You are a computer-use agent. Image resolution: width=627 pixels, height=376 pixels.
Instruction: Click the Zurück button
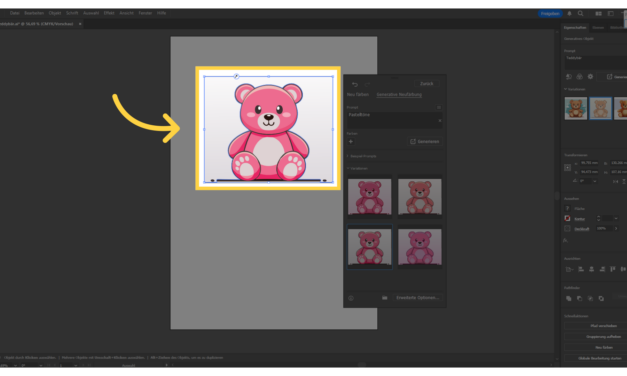point(427,84)
